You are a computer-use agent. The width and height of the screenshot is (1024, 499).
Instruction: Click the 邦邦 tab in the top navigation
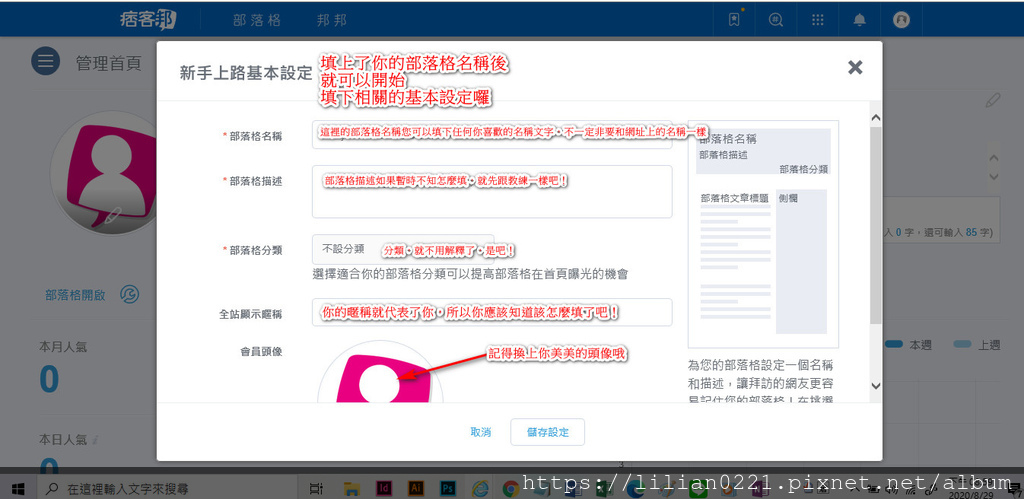coord(332,20)
